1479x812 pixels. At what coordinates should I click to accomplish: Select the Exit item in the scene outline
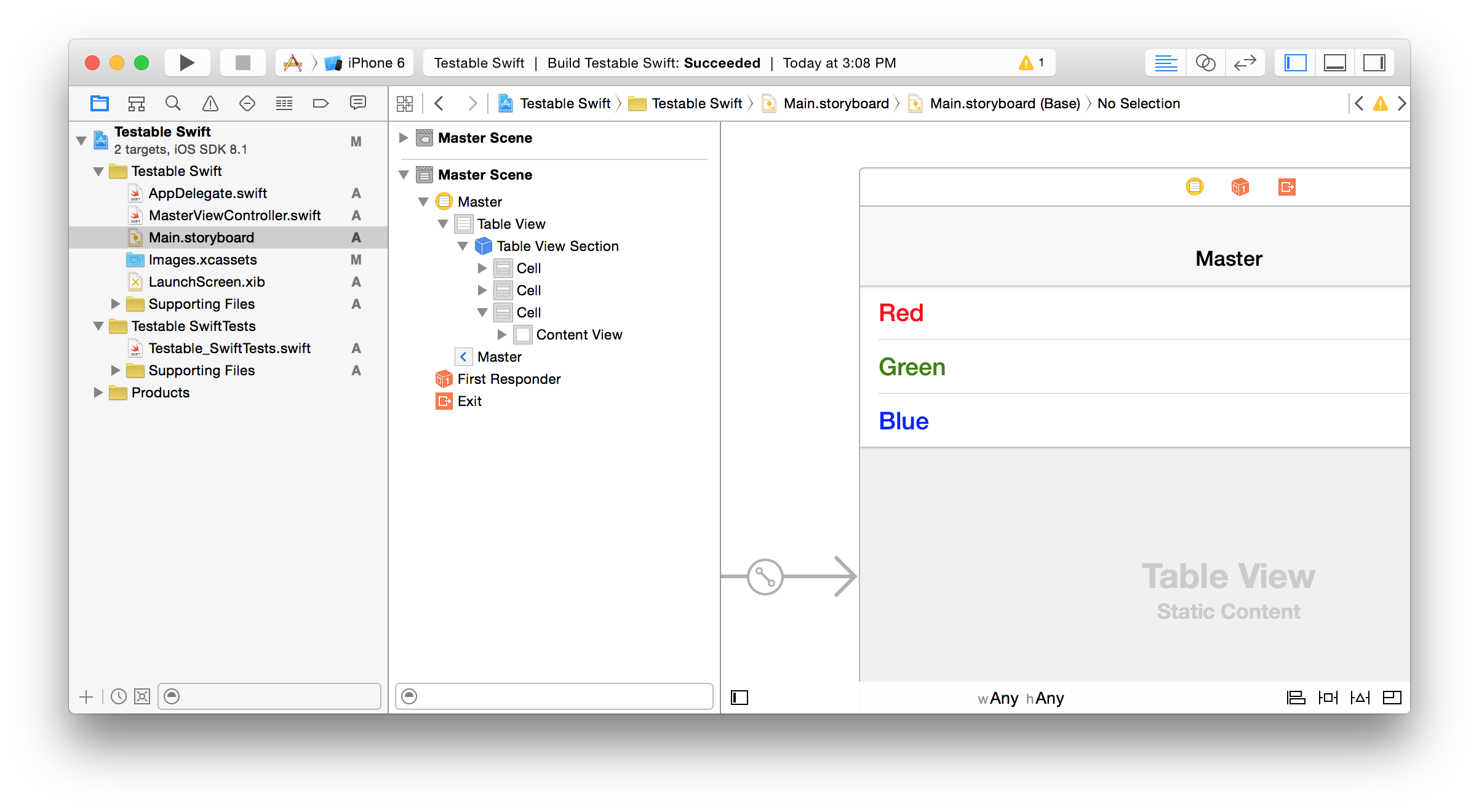pos(470,401)
